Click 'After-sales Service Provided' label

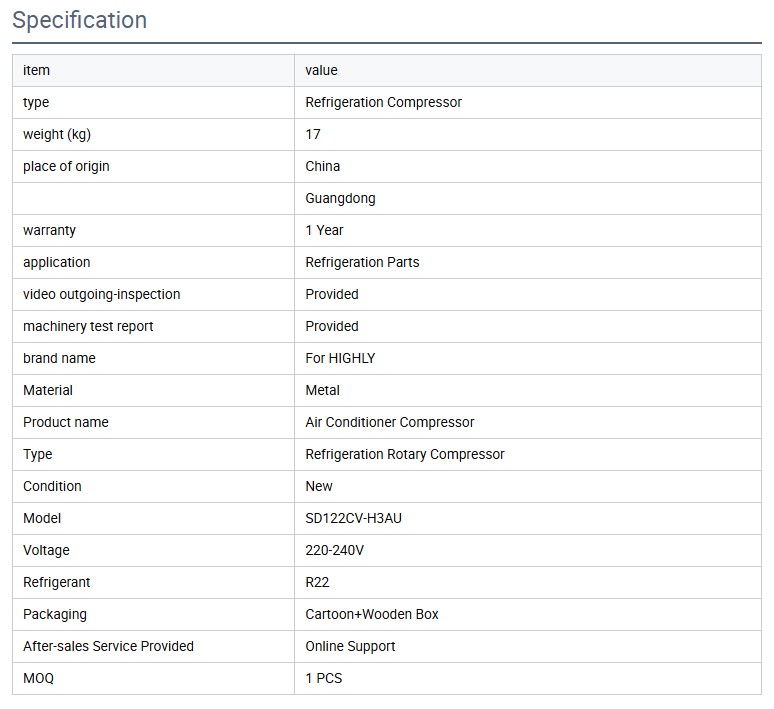[x=109, y=646]
